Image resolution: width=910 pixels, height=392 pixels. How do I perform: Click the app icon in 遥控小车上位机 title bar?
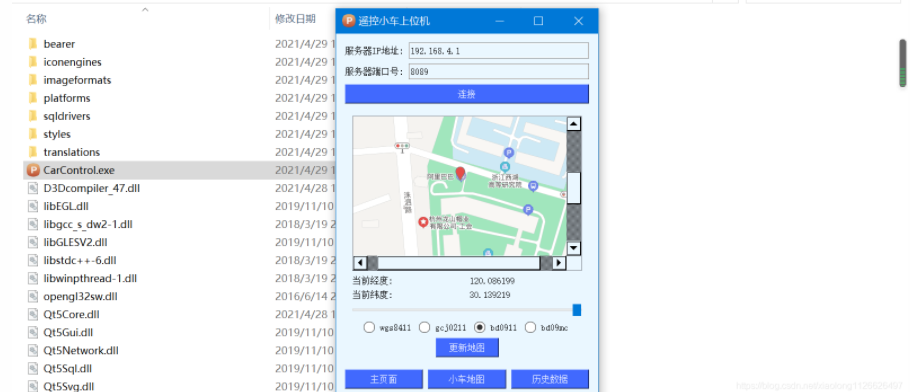(348, 21)
